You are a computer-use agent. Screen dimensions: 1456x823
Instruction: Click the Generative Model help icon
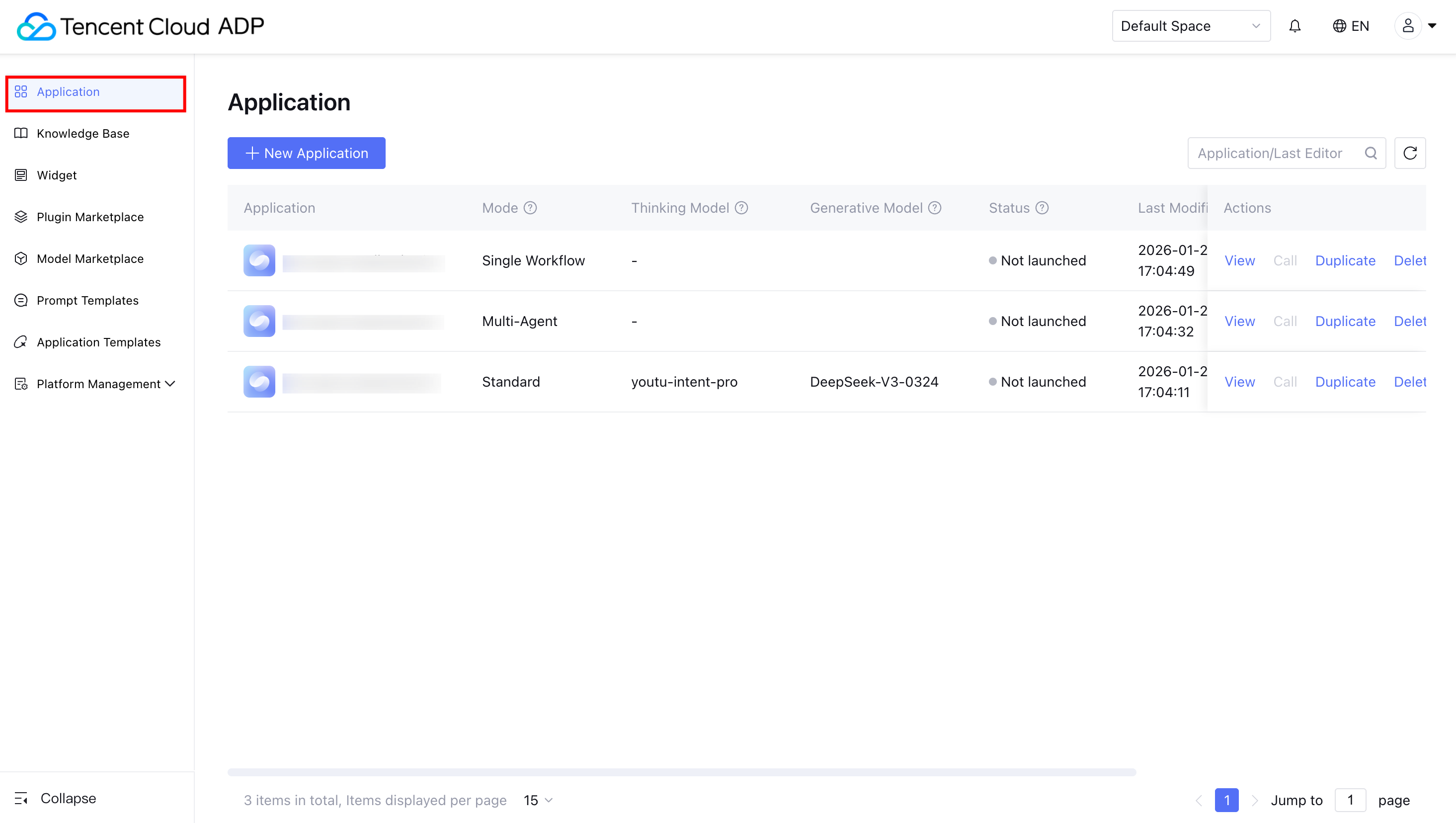point(935,208)
